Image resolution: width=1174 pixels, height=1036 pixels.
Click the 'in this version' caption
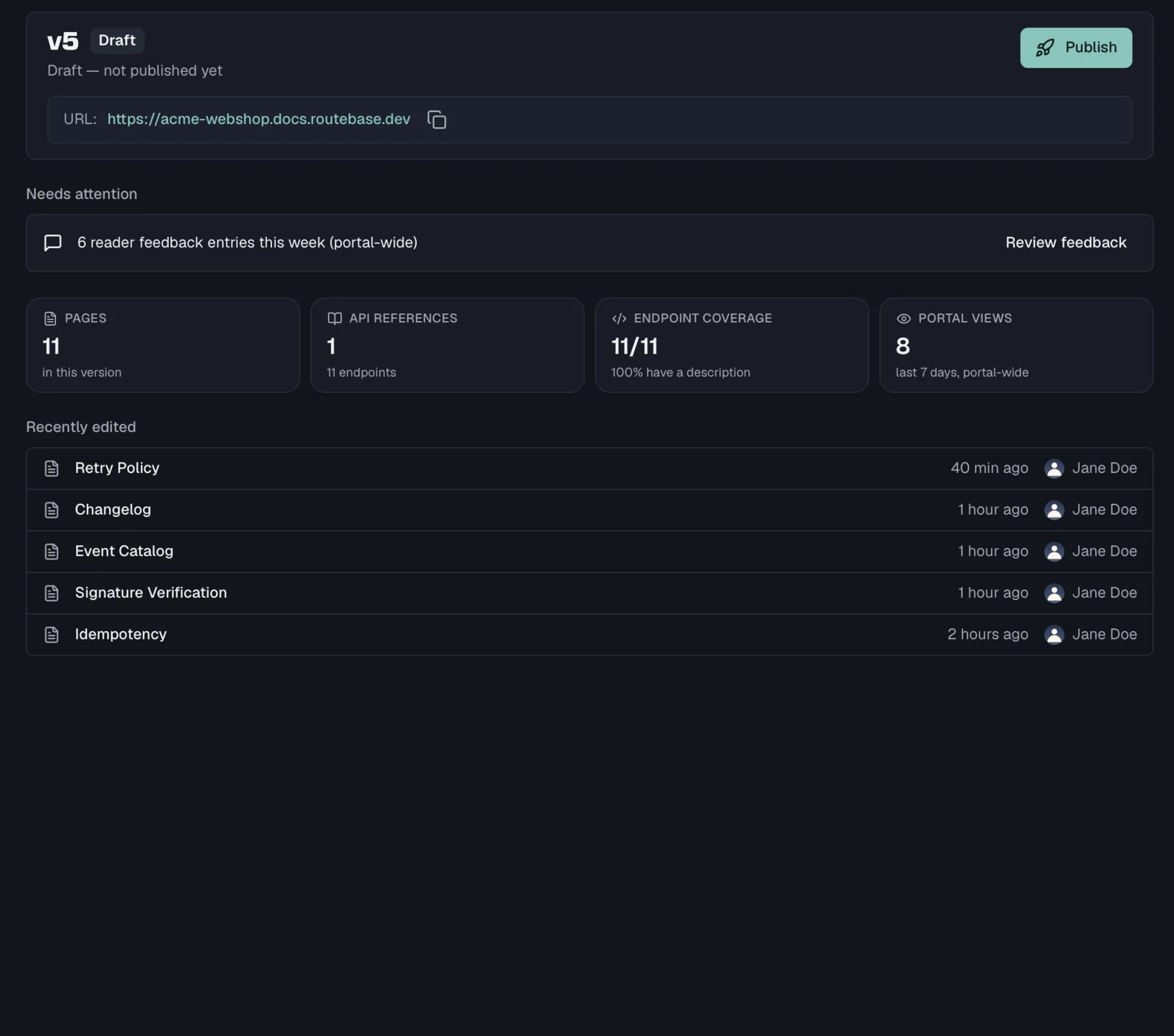point(82,373)
